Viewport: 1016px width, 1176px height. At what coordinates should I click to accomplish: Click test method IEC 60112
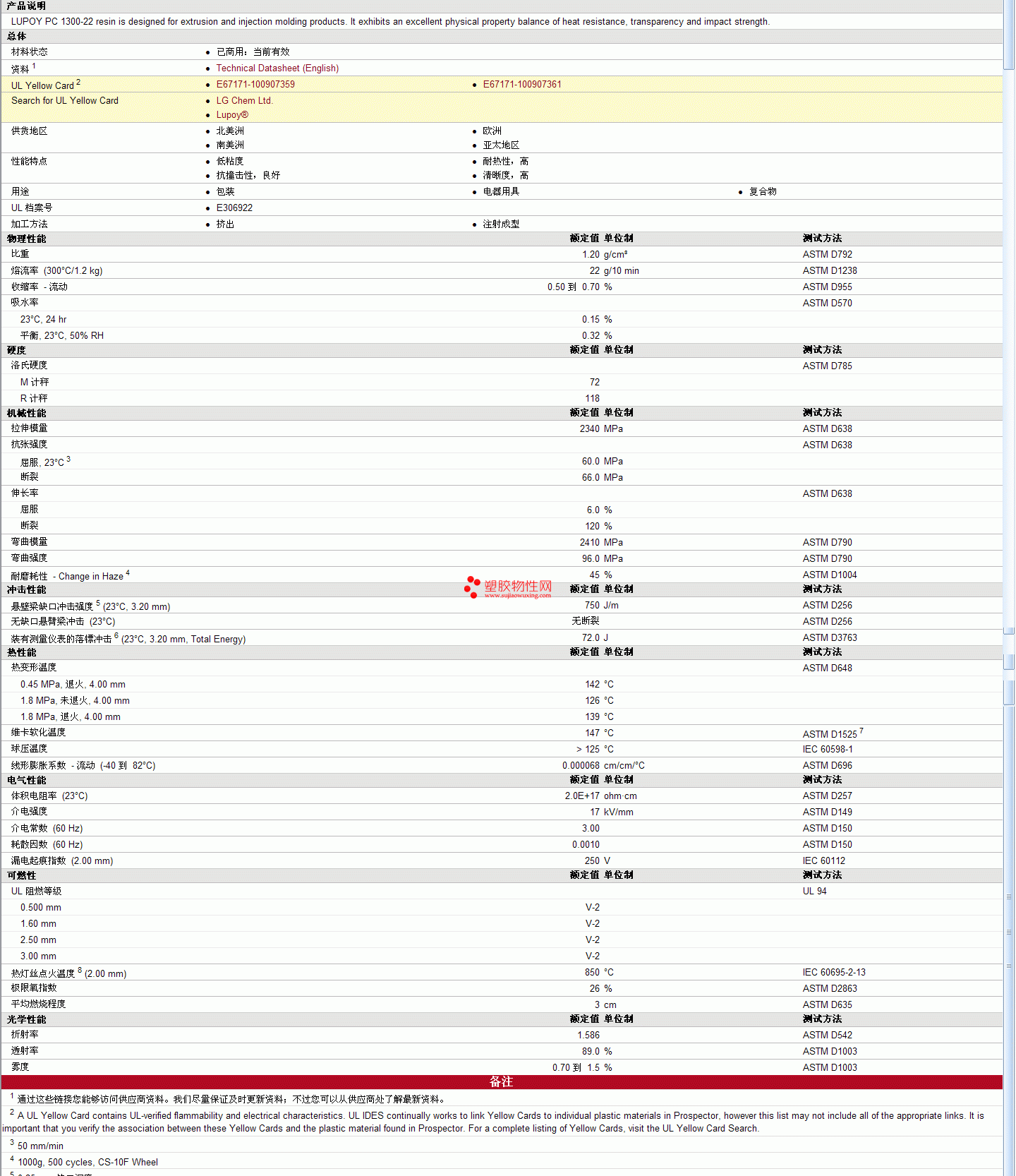tap(823, 861)
